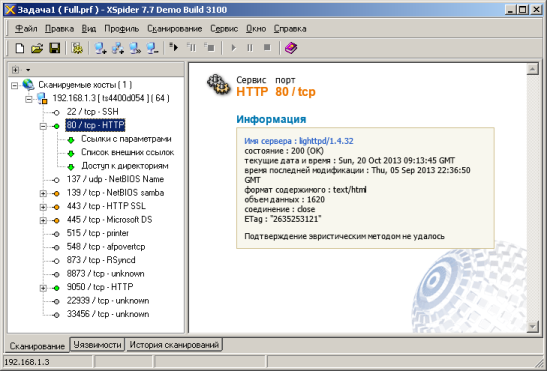Open the Справка menu
The width and height of the screenshot is (547, 371).
point(290,29)
